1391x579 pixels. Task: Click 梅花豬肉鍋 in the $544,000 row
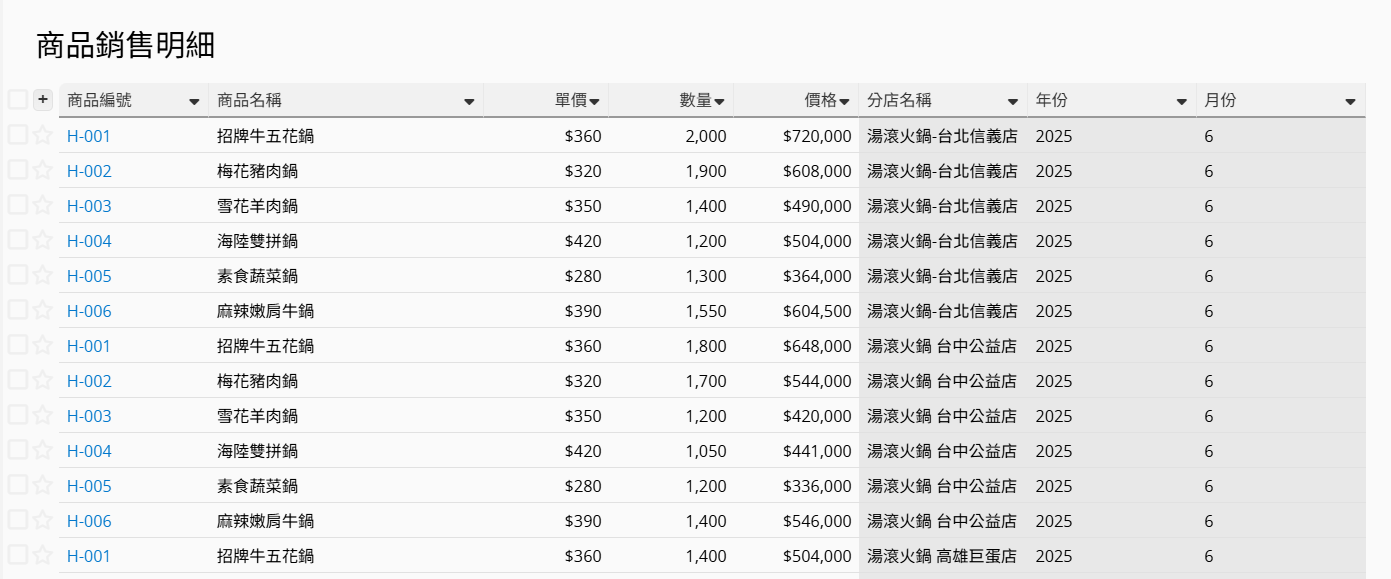(257, 381)
